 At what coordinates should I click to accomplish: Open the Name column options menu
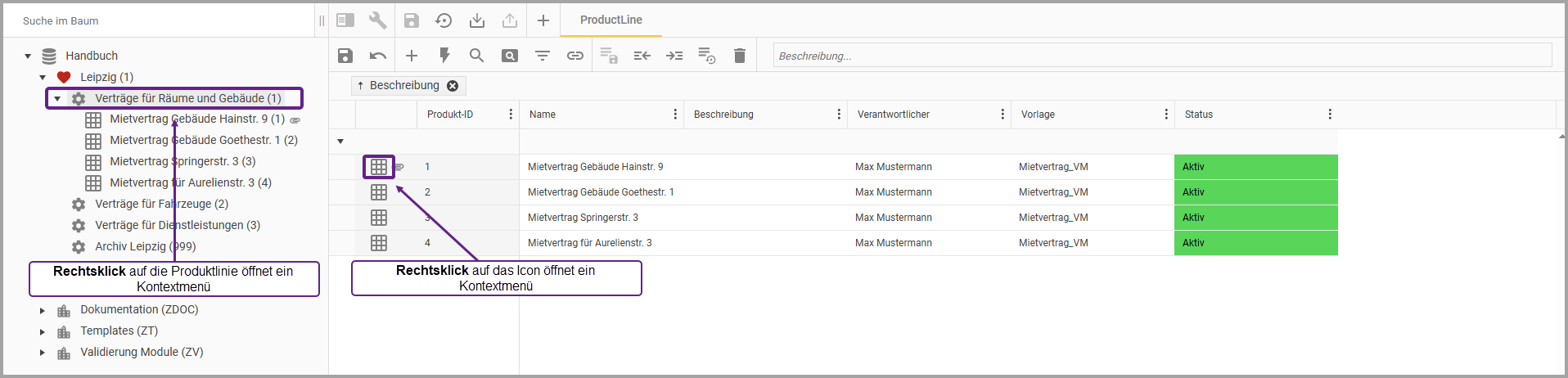tap(675, 115)
